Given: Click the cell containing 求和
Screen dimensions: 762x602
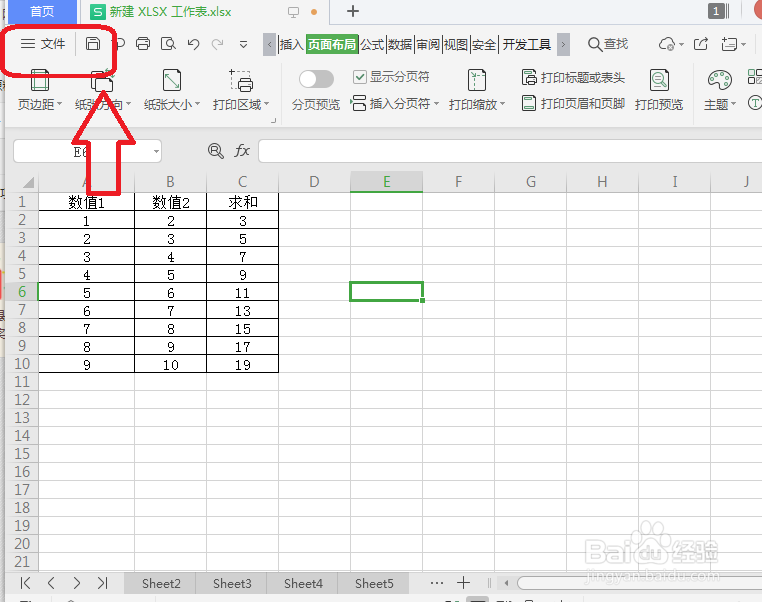Looking at the screenshot, I should 242,202.
